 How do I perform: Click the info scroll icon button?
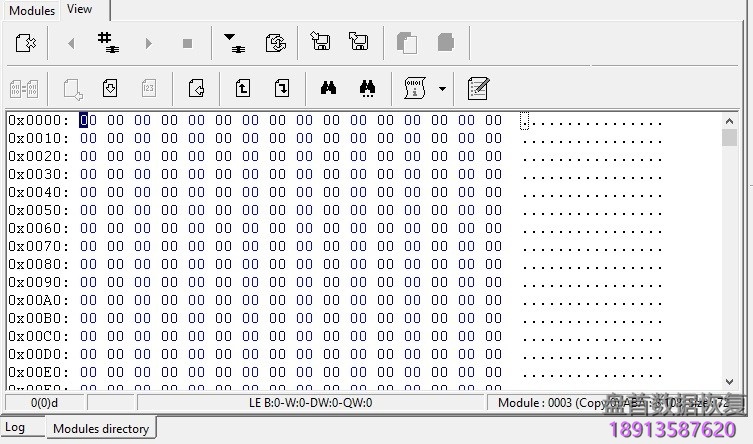(415, 88)
